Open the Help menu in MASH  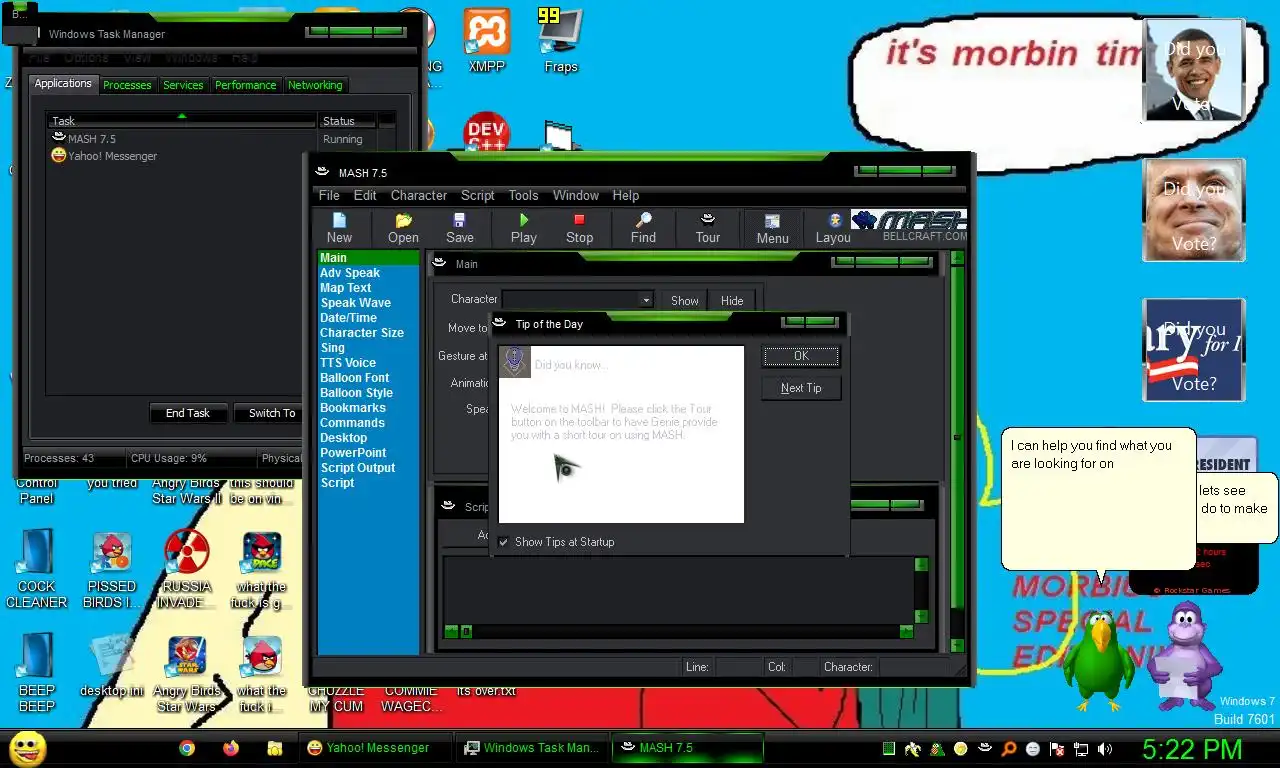click(626, 196)
